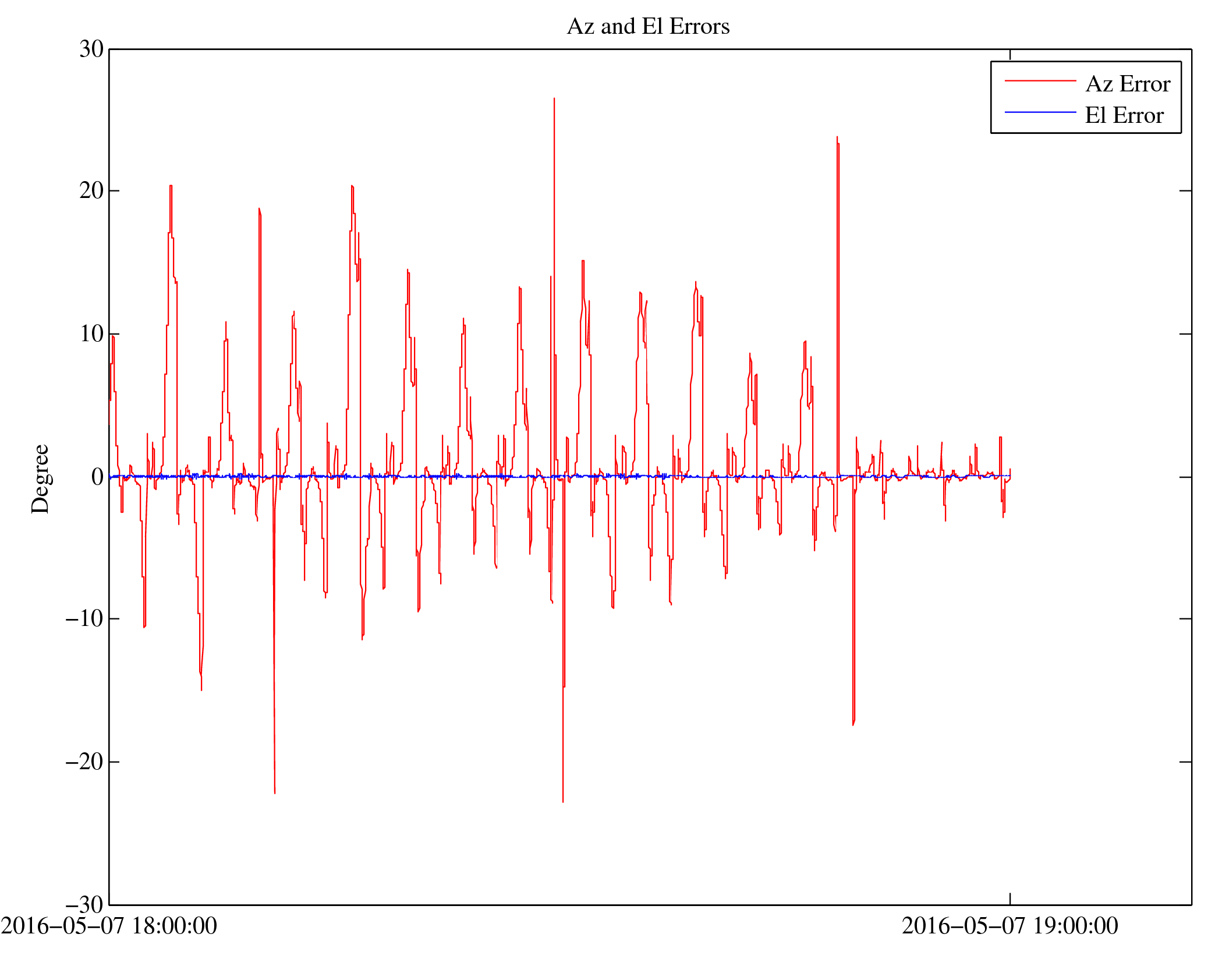Click the deepest red spike bottom near −23

(562, 801)
